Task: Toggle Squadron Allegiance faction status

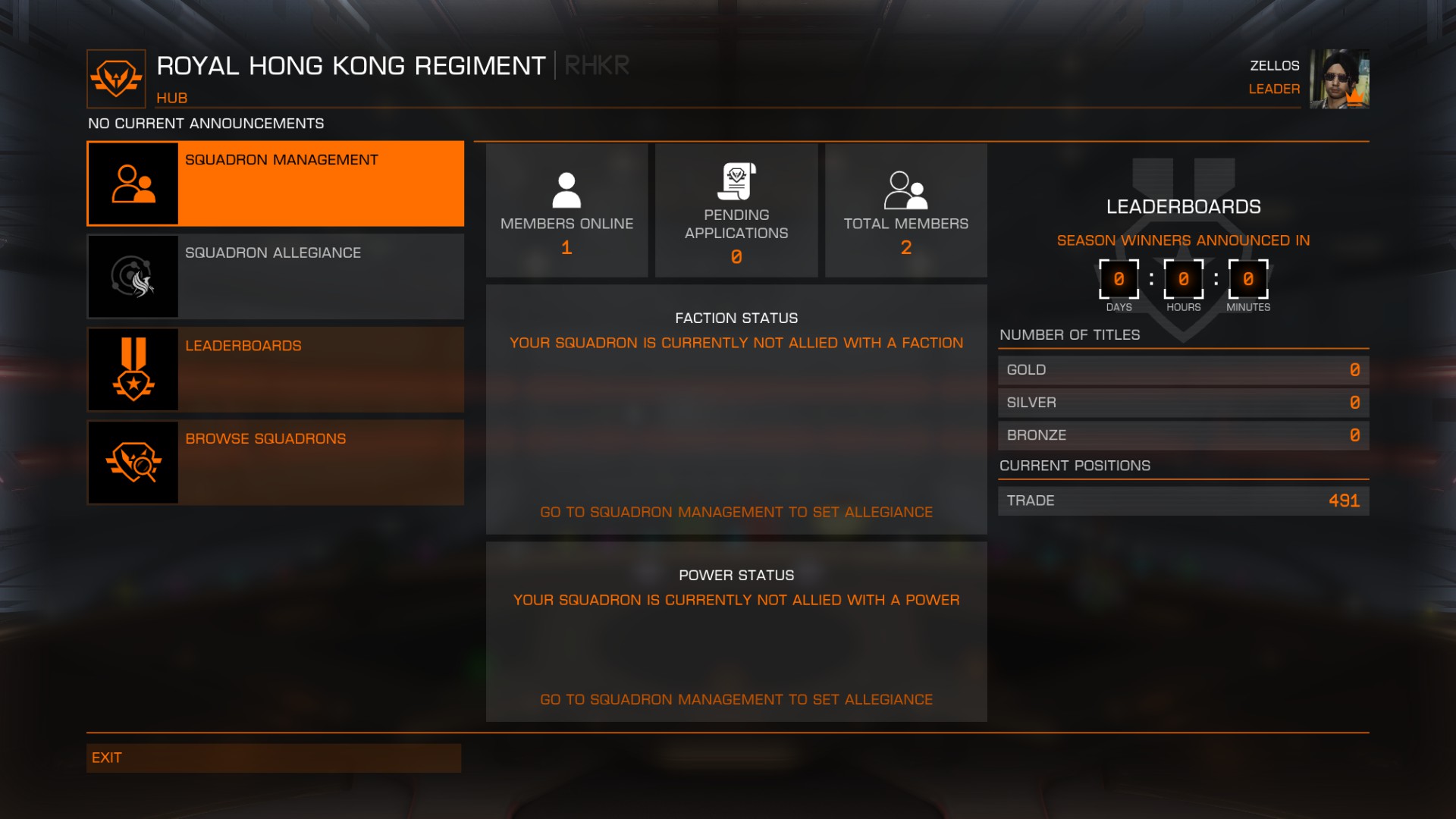Action: tap(275, 276)
